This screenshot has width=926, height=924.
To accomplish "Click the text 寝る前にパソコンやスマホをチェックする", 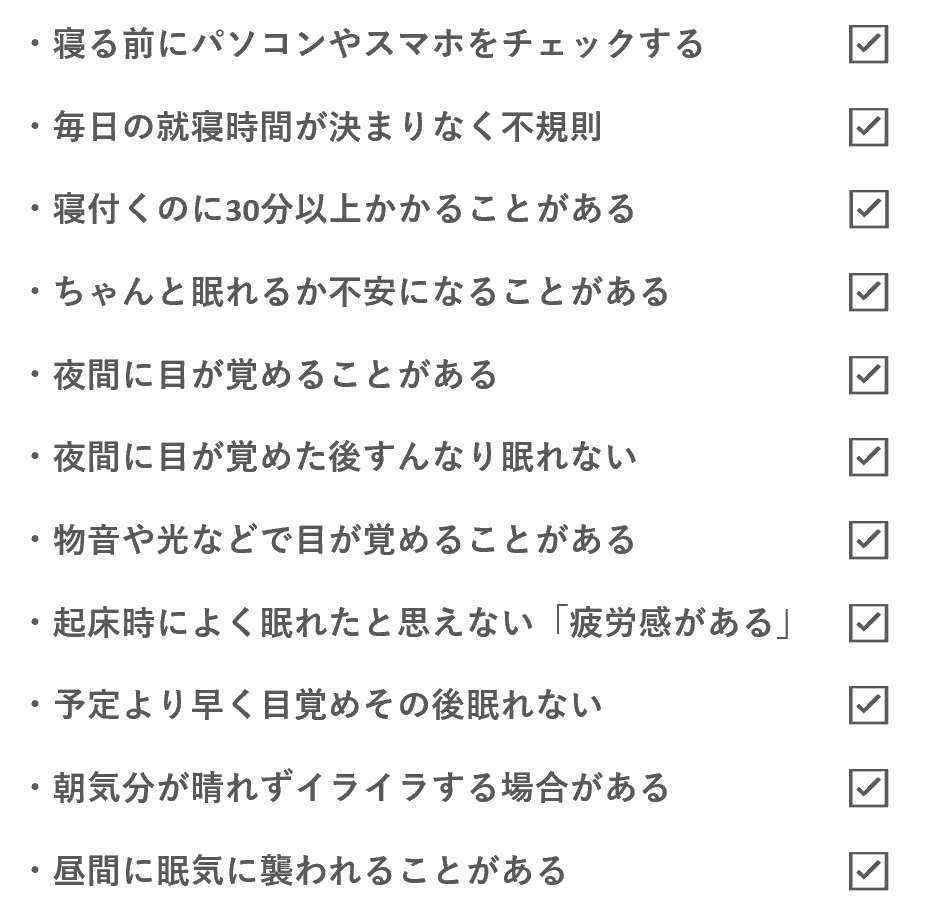I will (378, 44).
